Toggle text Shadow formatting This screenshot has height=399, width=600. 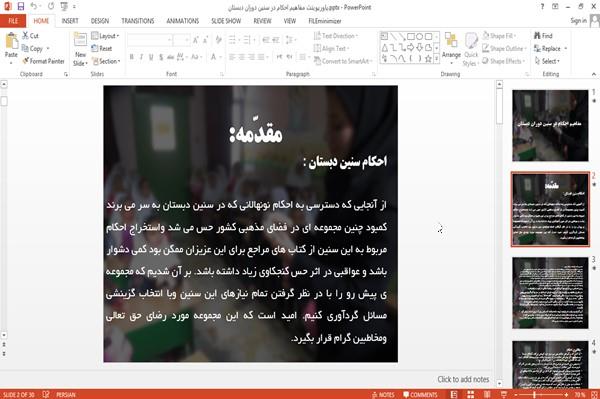pos(161,57)
